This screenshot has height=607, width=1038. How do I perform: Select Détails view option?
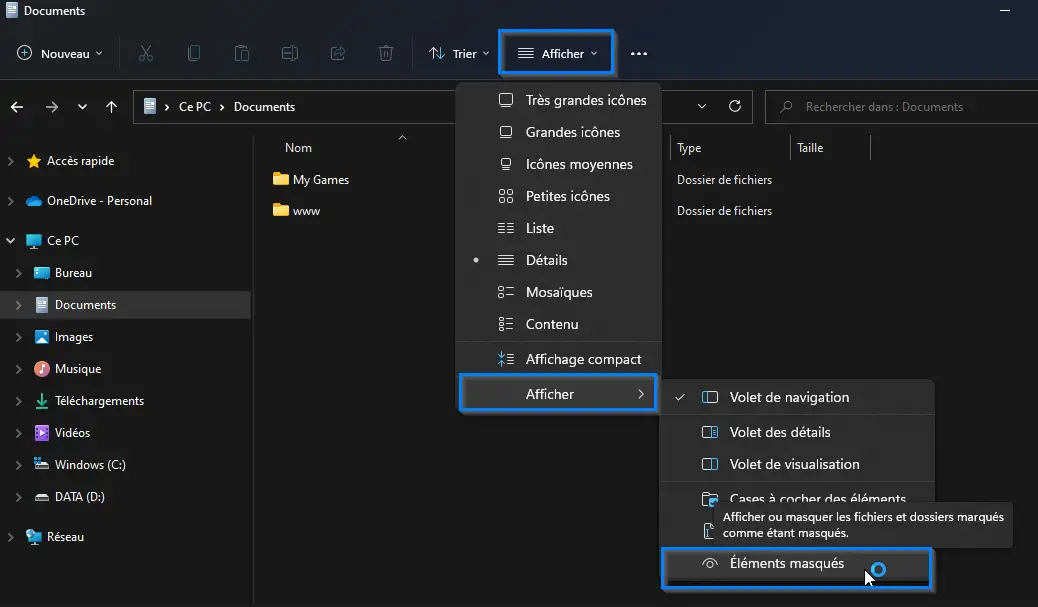[x=559, y=260]
